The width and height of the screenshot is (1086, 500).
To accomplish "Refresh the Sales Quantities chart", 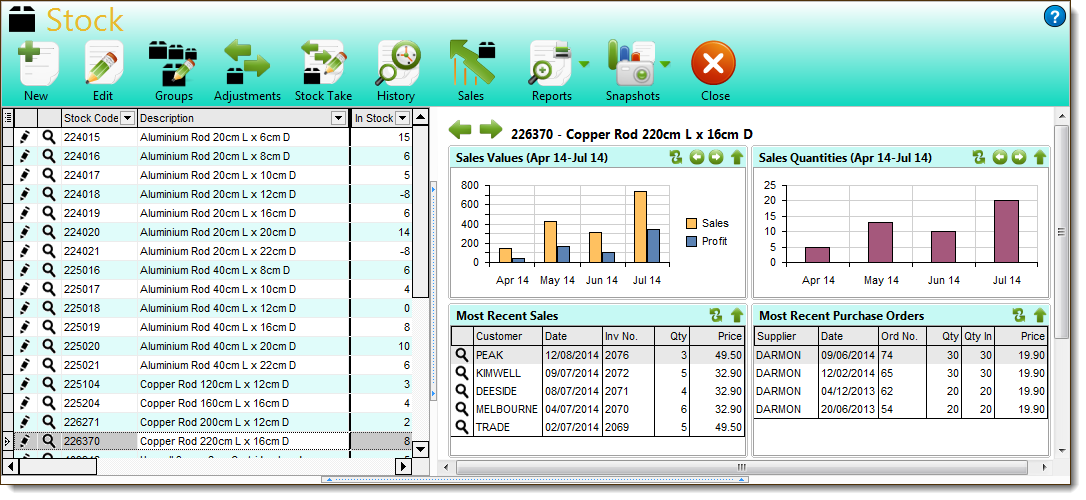I will click(979, 157).
